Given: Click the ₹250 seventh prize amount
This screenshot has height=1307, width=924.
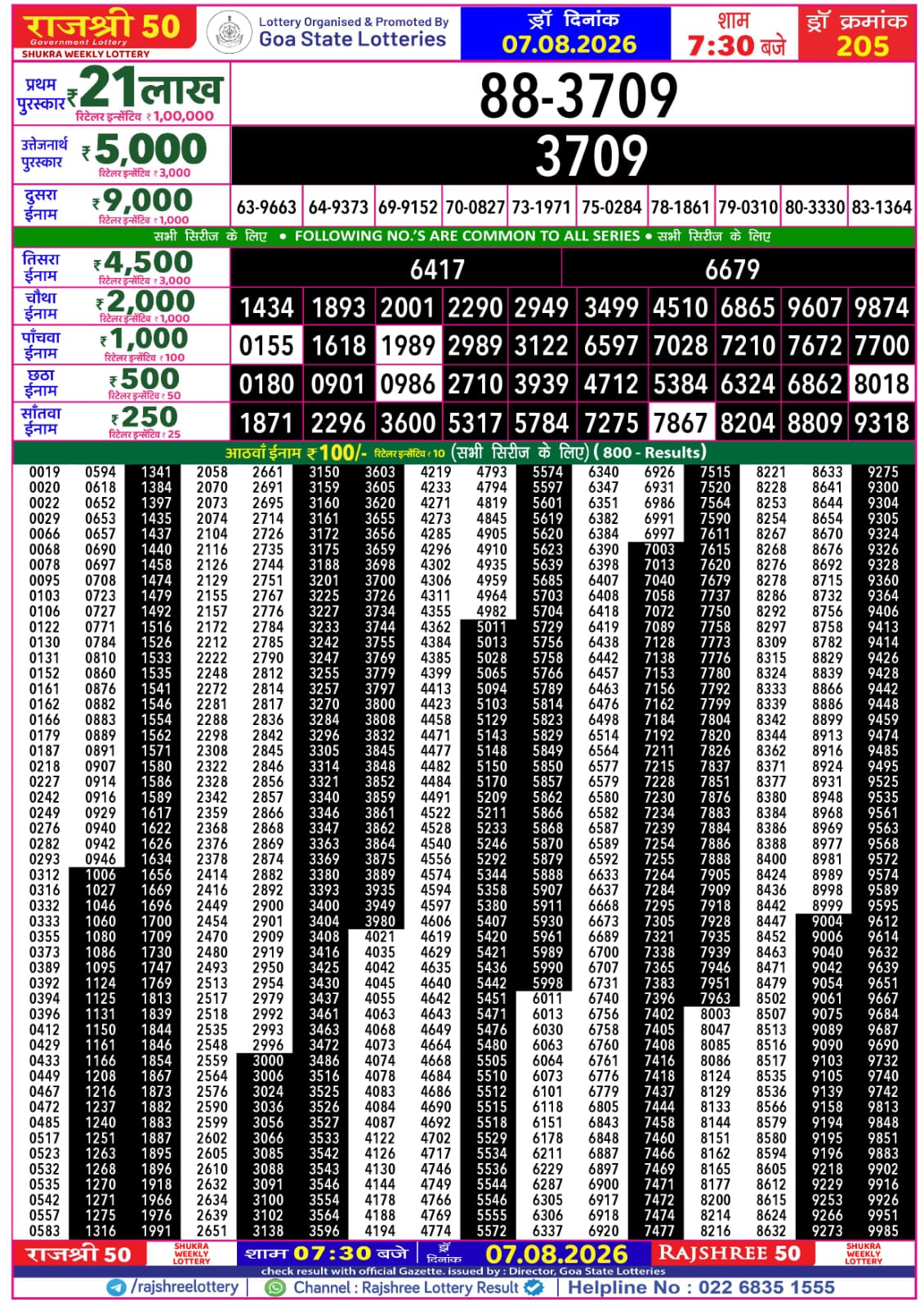Looking at the screenshot, I should click(145, 417).
